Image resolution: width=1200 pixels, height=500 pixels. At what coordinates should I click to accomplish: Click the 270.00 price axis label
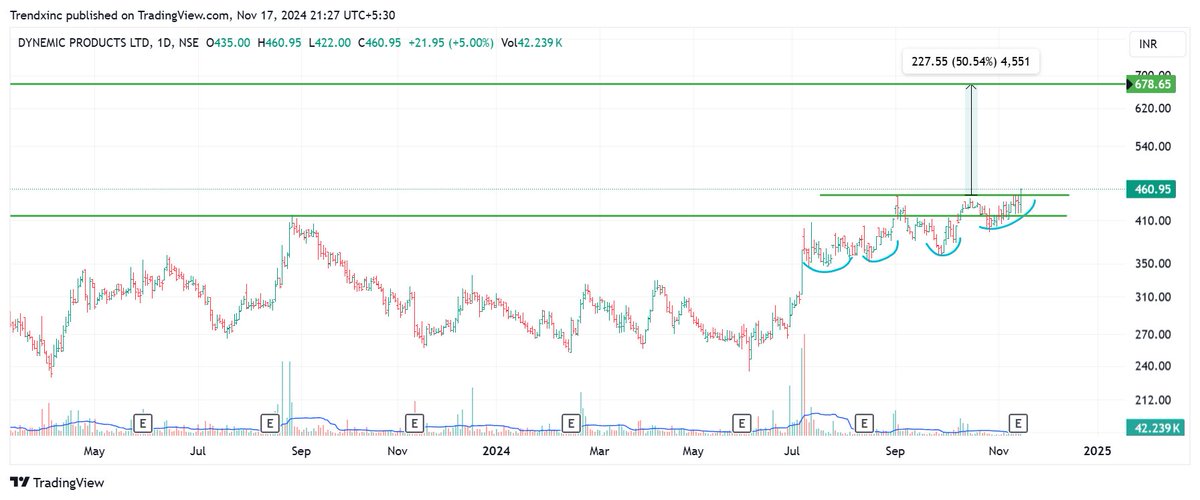tap(1152, 336)
